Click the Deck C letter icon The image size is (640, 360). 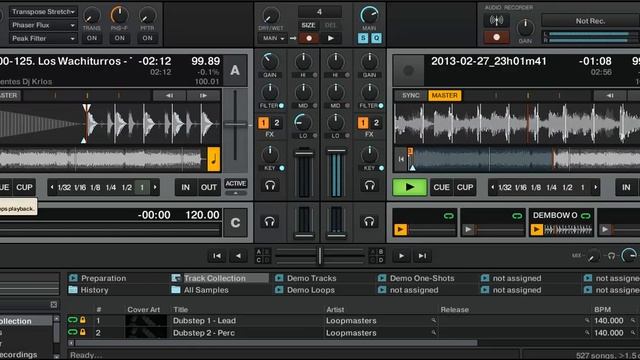click(x=235, y=223)
